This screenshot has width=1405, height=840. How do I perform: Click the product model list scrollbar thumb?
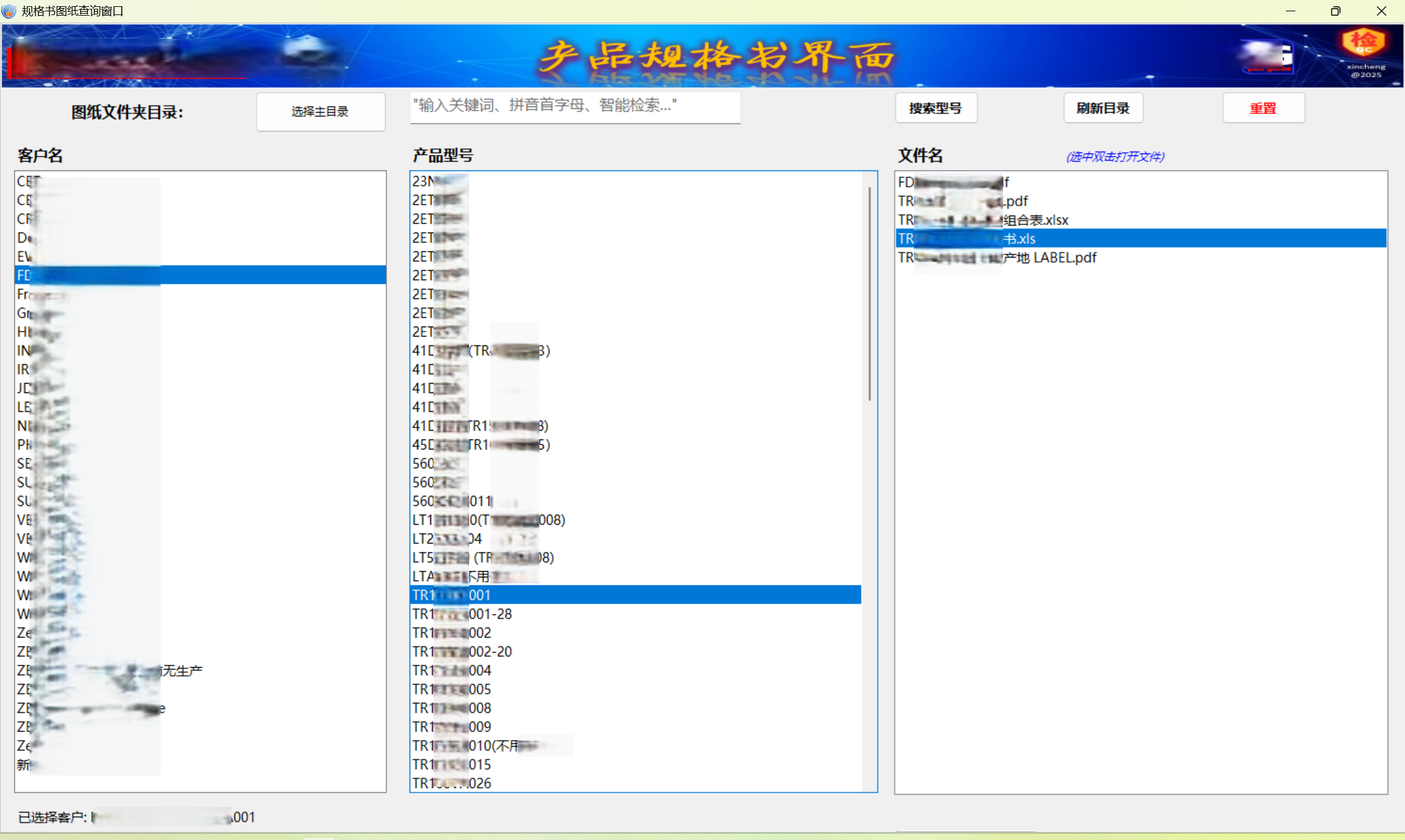coord(869,293)
